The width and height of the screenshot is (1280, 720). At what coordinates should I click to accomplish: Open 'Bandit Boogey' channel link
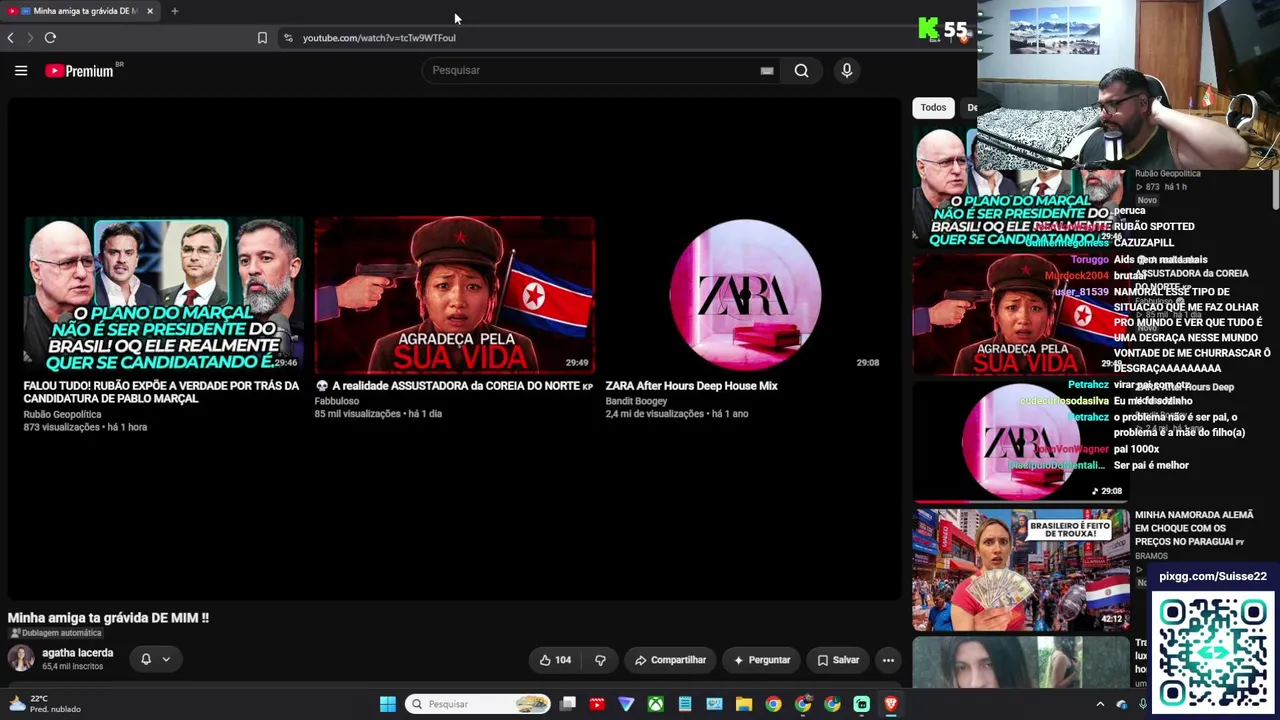636,401
